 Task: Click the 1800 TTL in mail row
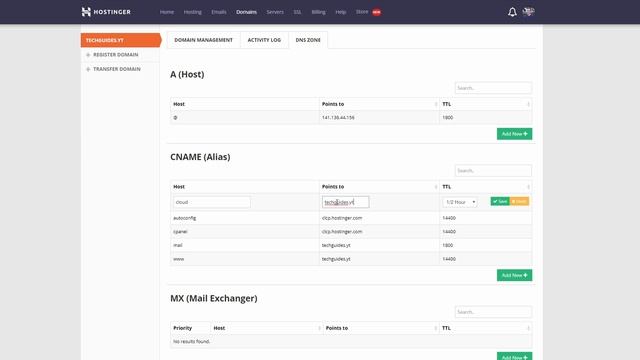click(447, 245)
